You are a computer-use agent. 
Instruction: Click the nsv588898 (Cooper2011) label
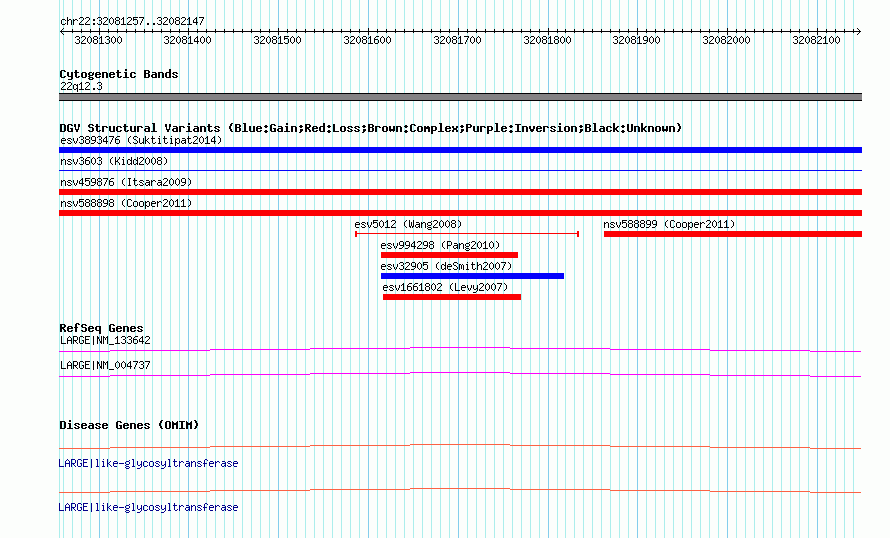[x=126, y=203]
